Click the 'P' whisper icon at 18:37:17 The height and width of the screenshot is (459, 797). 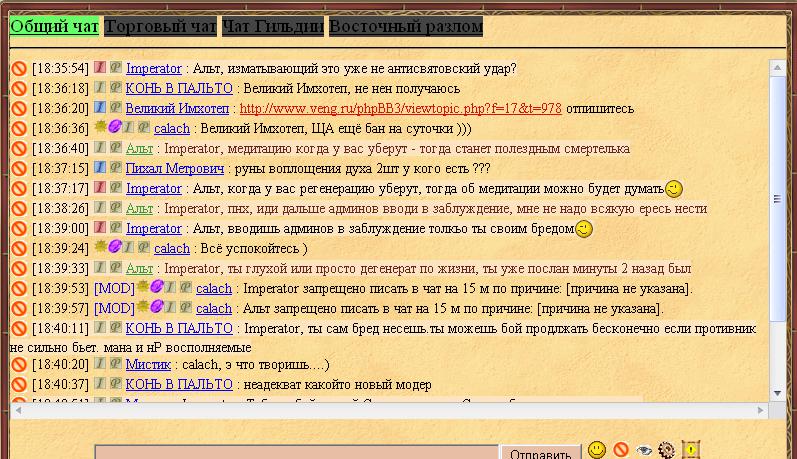tap(116, 188)
